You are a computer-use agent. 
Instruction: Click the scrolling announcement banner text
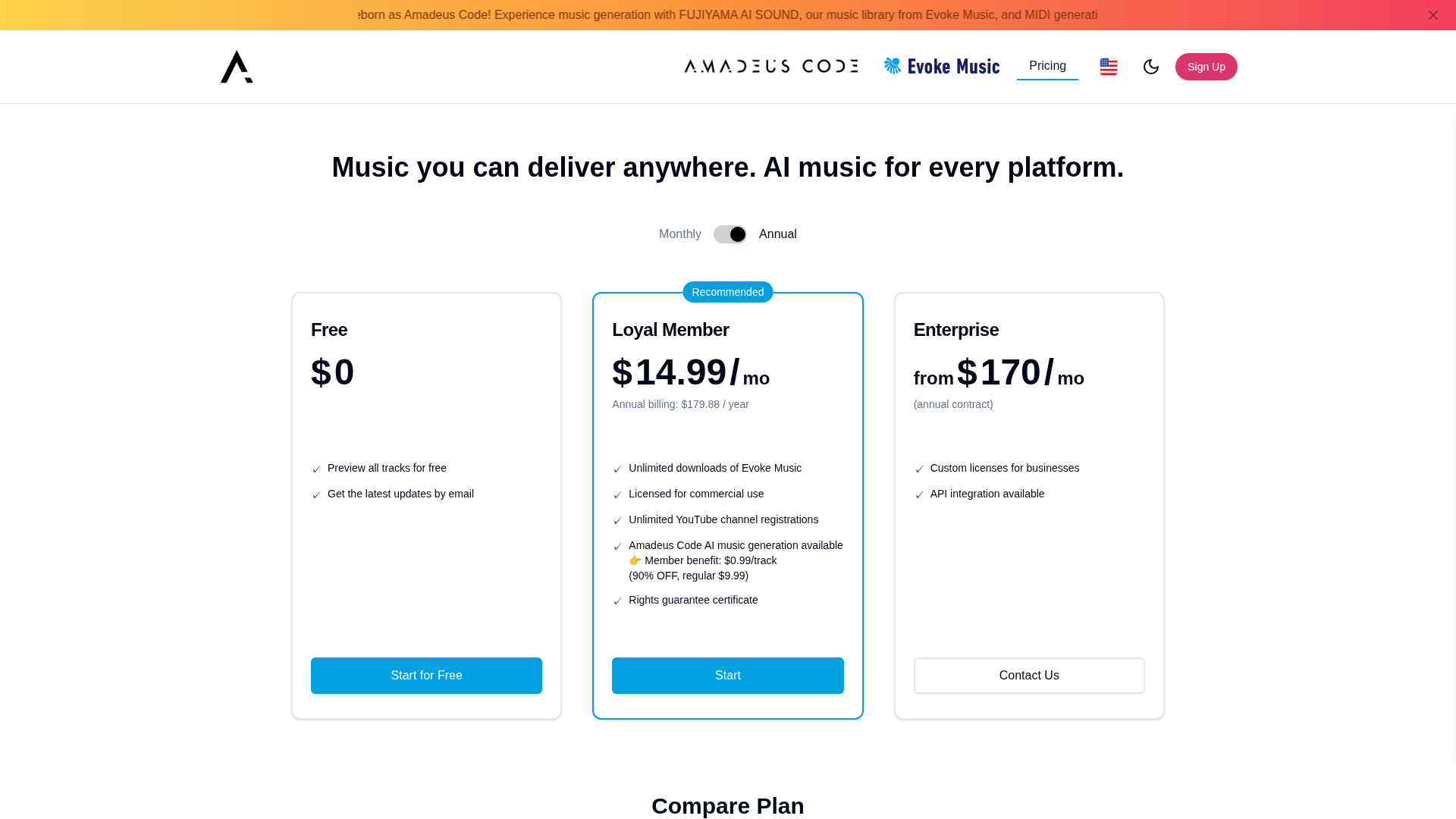(x=728, y=15)
